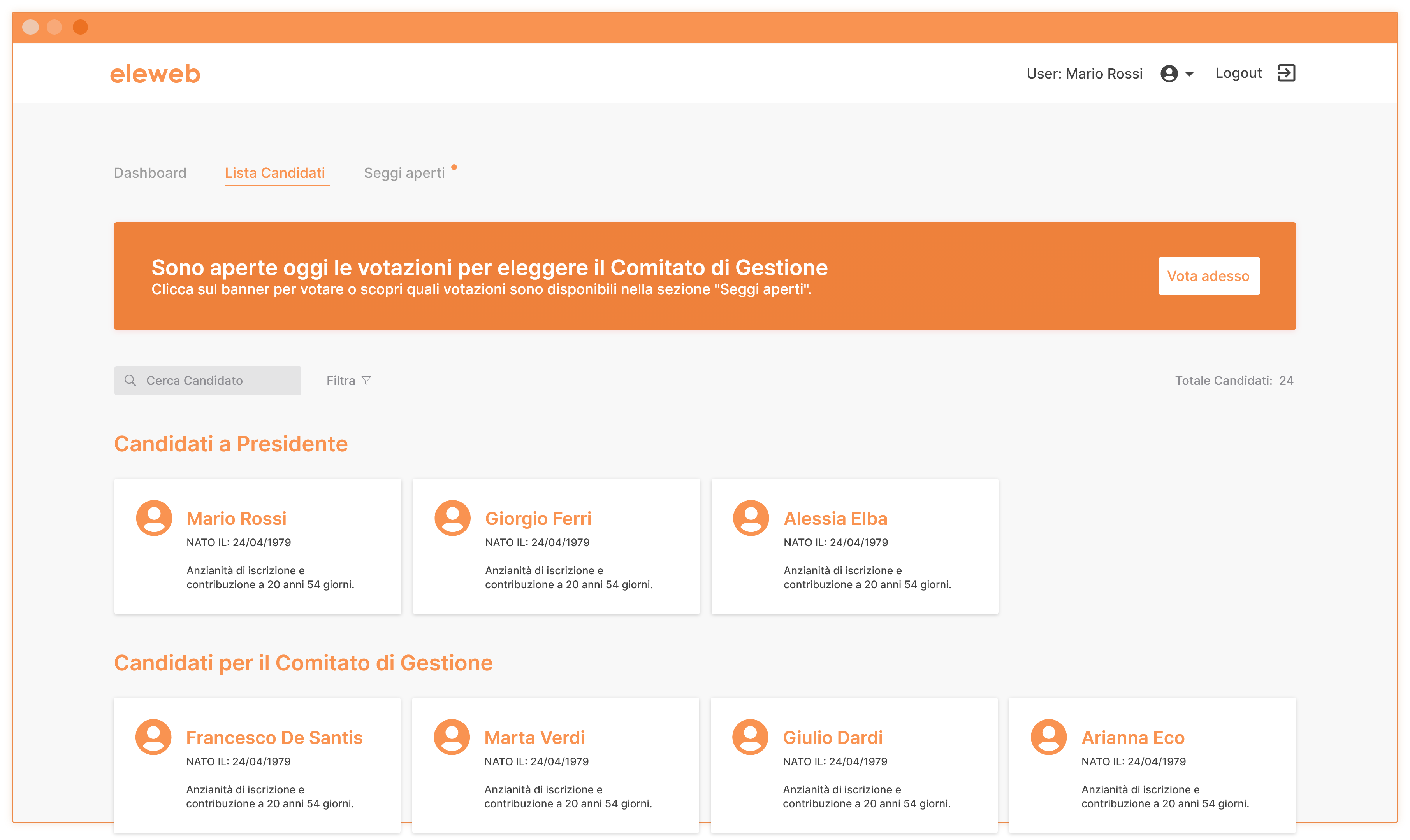Click NATO IL date under Alessia Elba
This screenshot has height=840, width=1410.
point(835,542)
